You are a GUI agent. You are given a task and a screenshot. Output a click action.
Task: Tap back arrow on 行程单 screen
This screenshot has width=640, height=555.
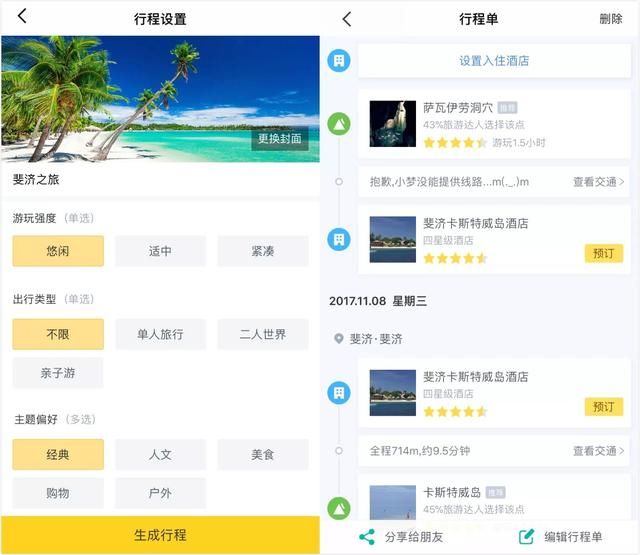point(347,19)
